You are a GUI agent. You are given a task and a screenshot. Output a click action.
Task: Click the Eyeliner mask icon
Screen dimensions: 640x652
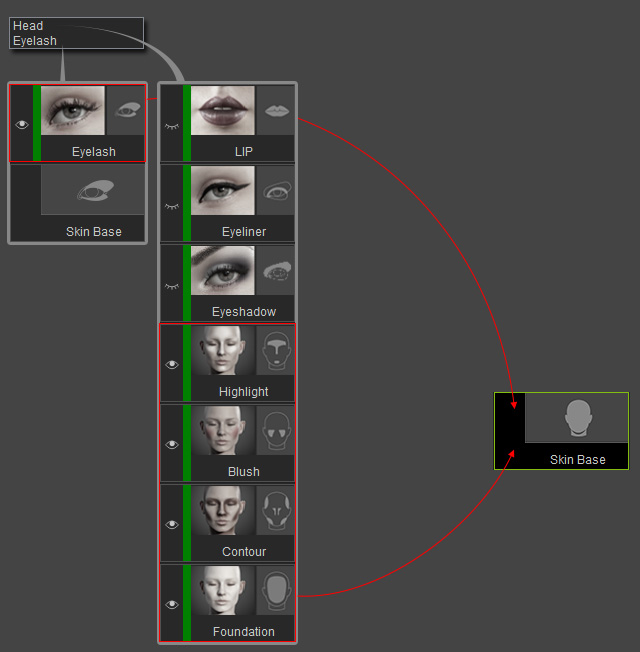[276, 190]
